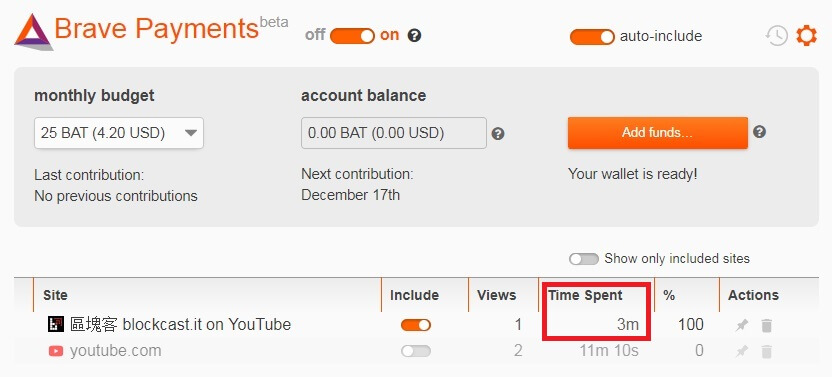This screenshot has width=832, height=377.
Task: Click the Add funds button
Action: pyautogui.click(x=657, y=133)
